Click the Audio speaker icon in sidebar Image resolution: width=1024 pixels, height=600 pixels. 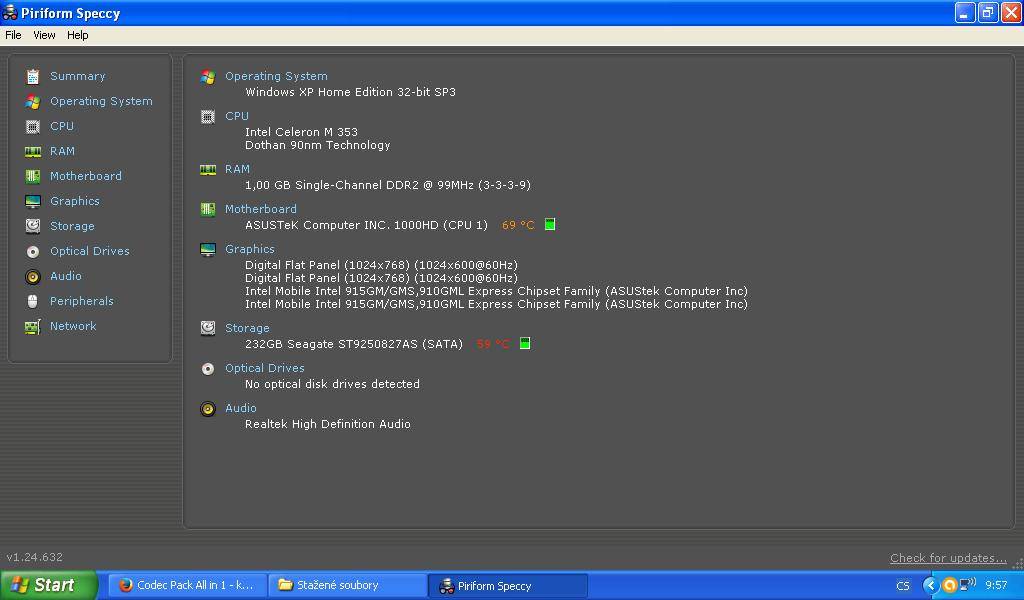click(x=33, y=277)
